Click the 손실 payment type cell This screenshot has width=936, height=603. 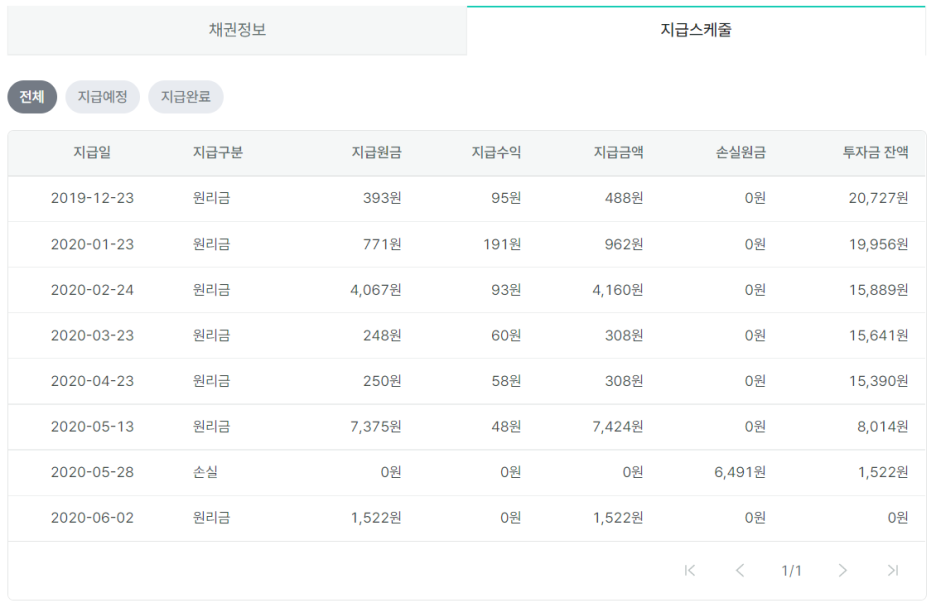(205, 472)
